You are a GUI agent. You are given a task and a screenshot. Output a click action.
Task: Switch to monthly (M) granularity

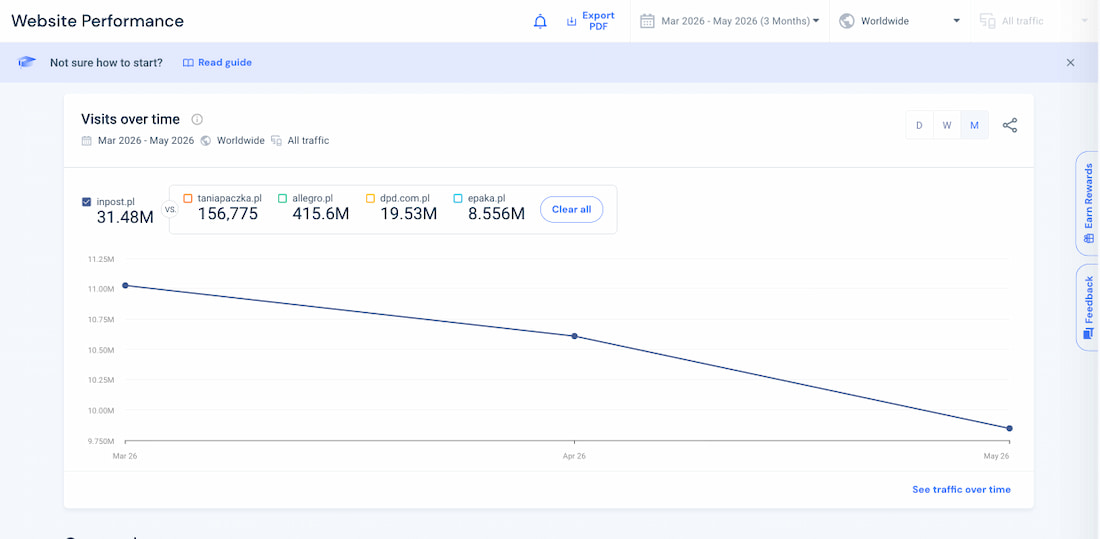(x=974, y=125)
